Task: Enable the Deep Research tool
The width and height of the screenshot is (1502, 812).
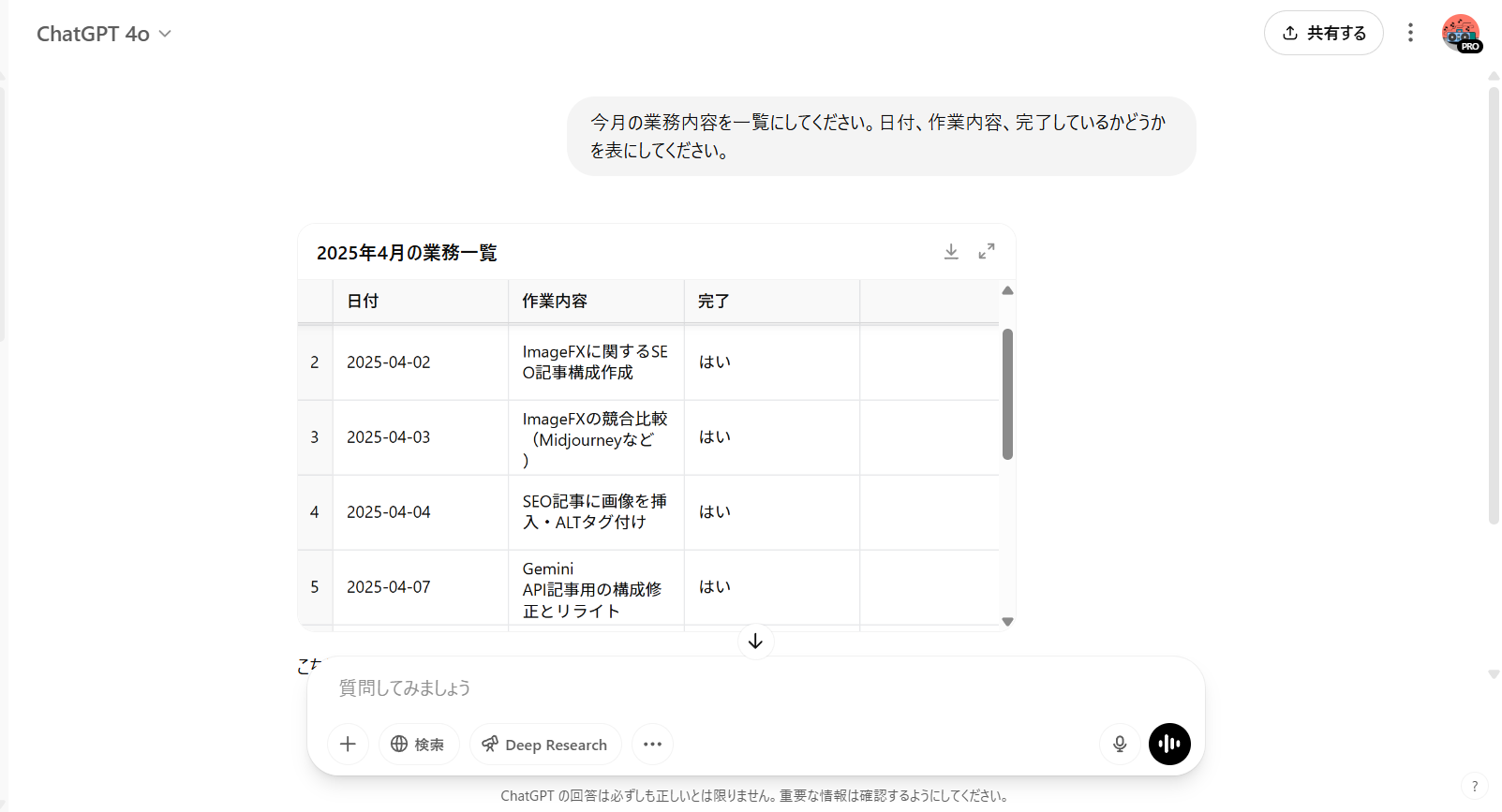Action: [x=545, y=744]
